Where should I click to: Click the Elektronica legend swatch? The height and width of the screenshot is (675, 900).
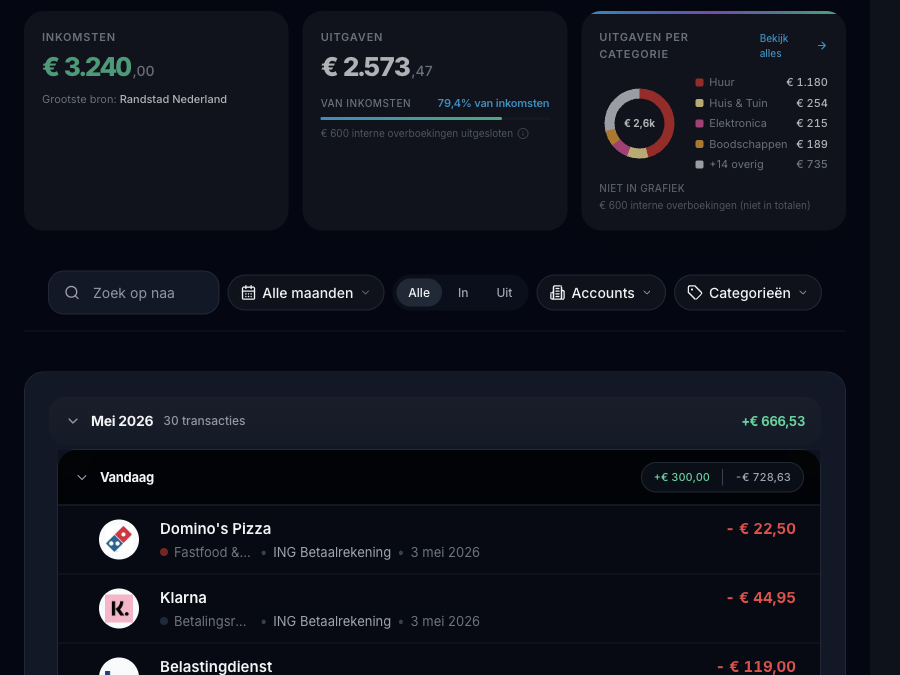tap(699, 123)
